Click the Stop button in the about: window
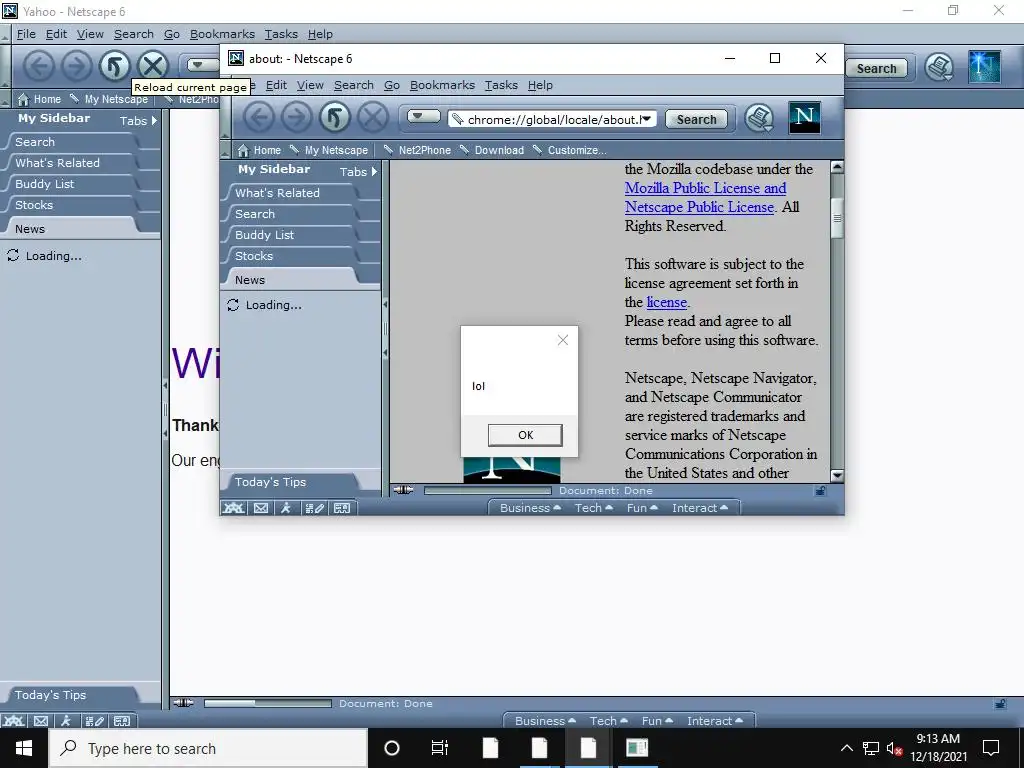 [372, 118]
